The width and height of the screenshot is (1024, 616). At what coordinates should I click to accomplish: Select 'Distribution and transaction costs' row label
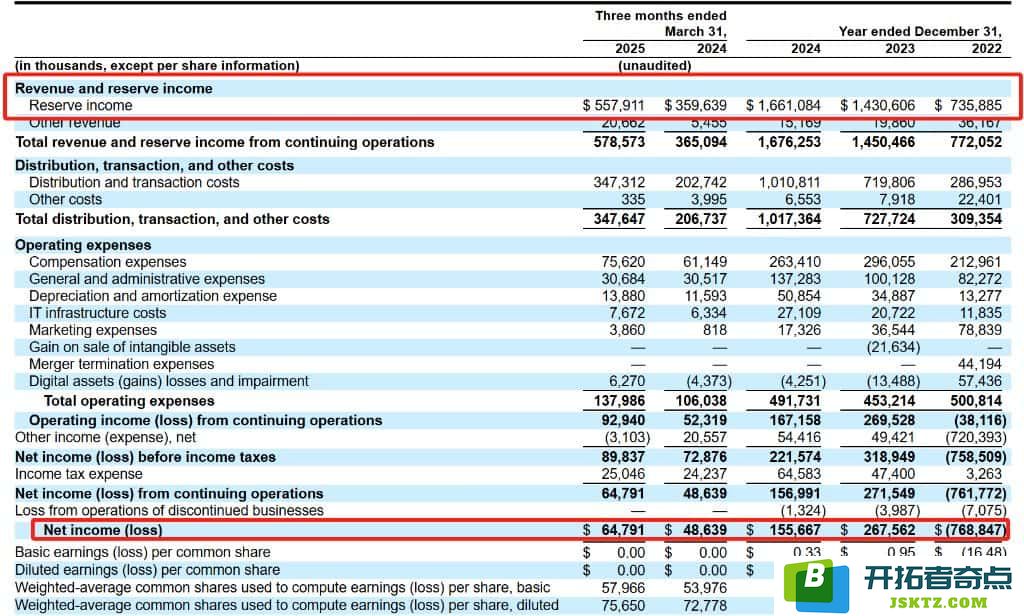pos(134,182)
